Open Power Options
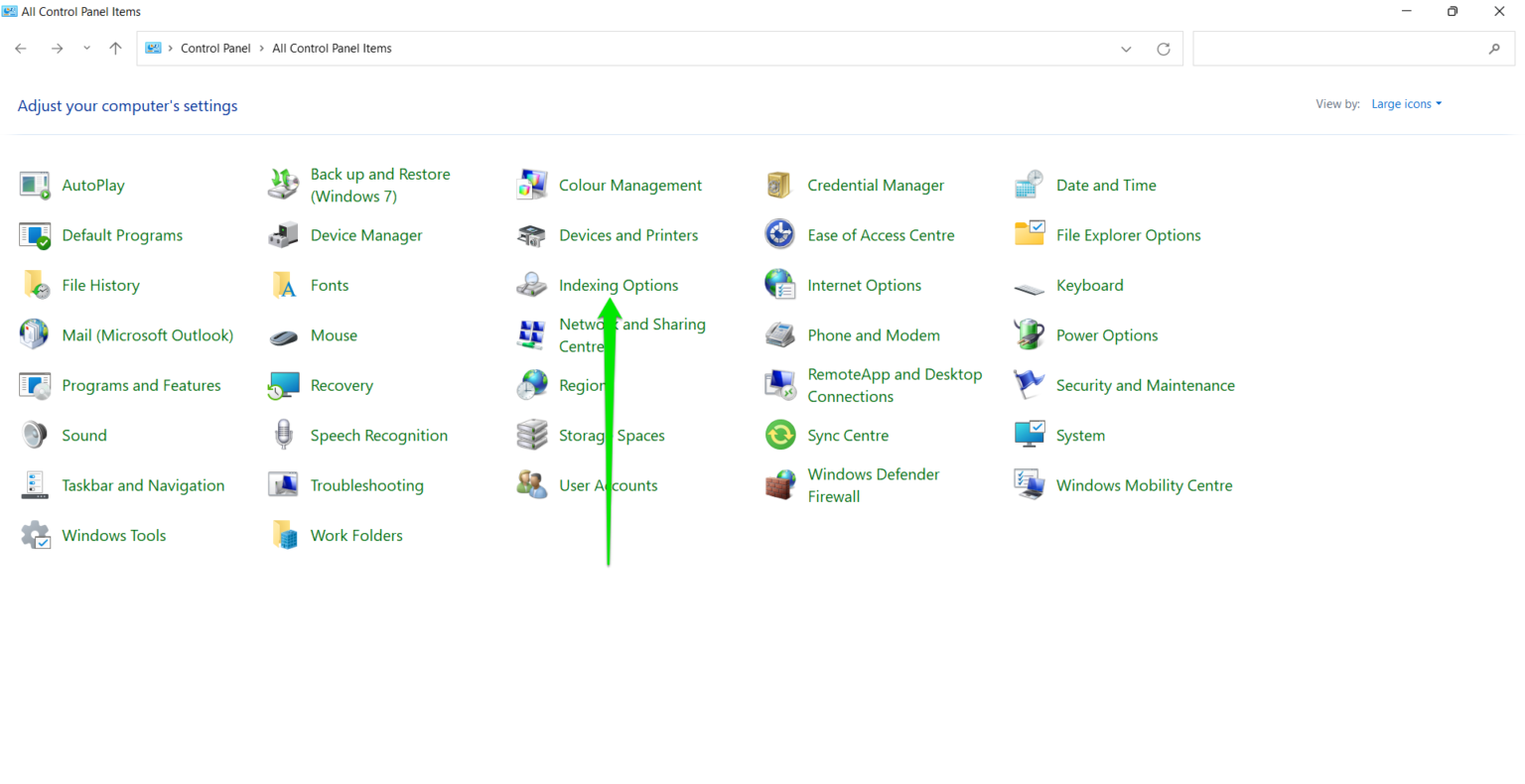The width and height of the screenshot is (1525, 784). pyautogui.click(x=1107, y=335)
